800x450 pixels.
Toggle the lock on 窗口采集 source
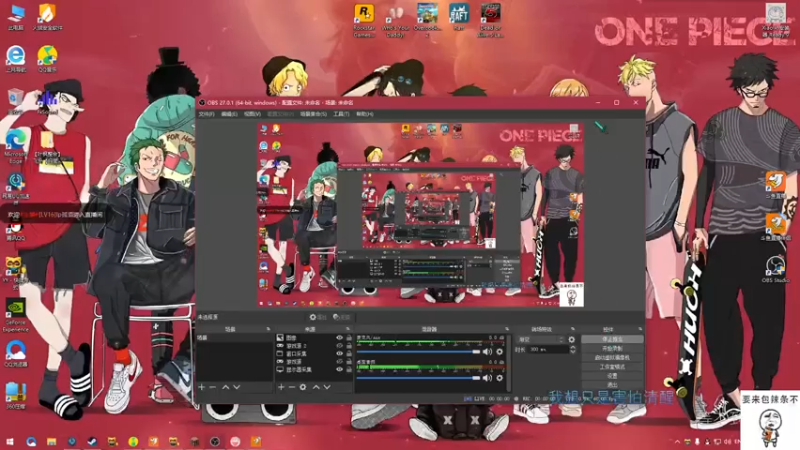(x=349, y=354)
